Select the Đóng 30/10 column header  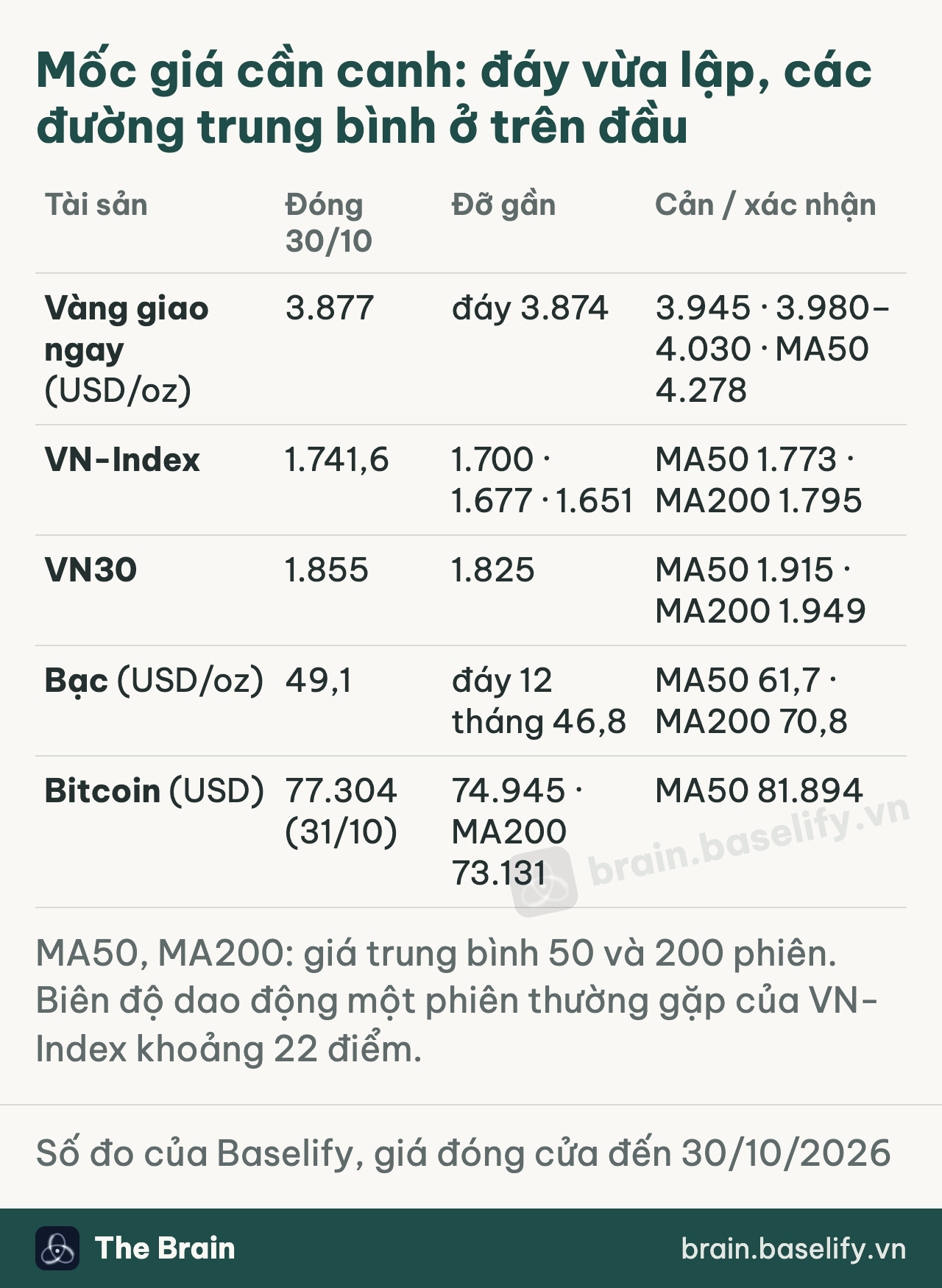tap(329, 223)
